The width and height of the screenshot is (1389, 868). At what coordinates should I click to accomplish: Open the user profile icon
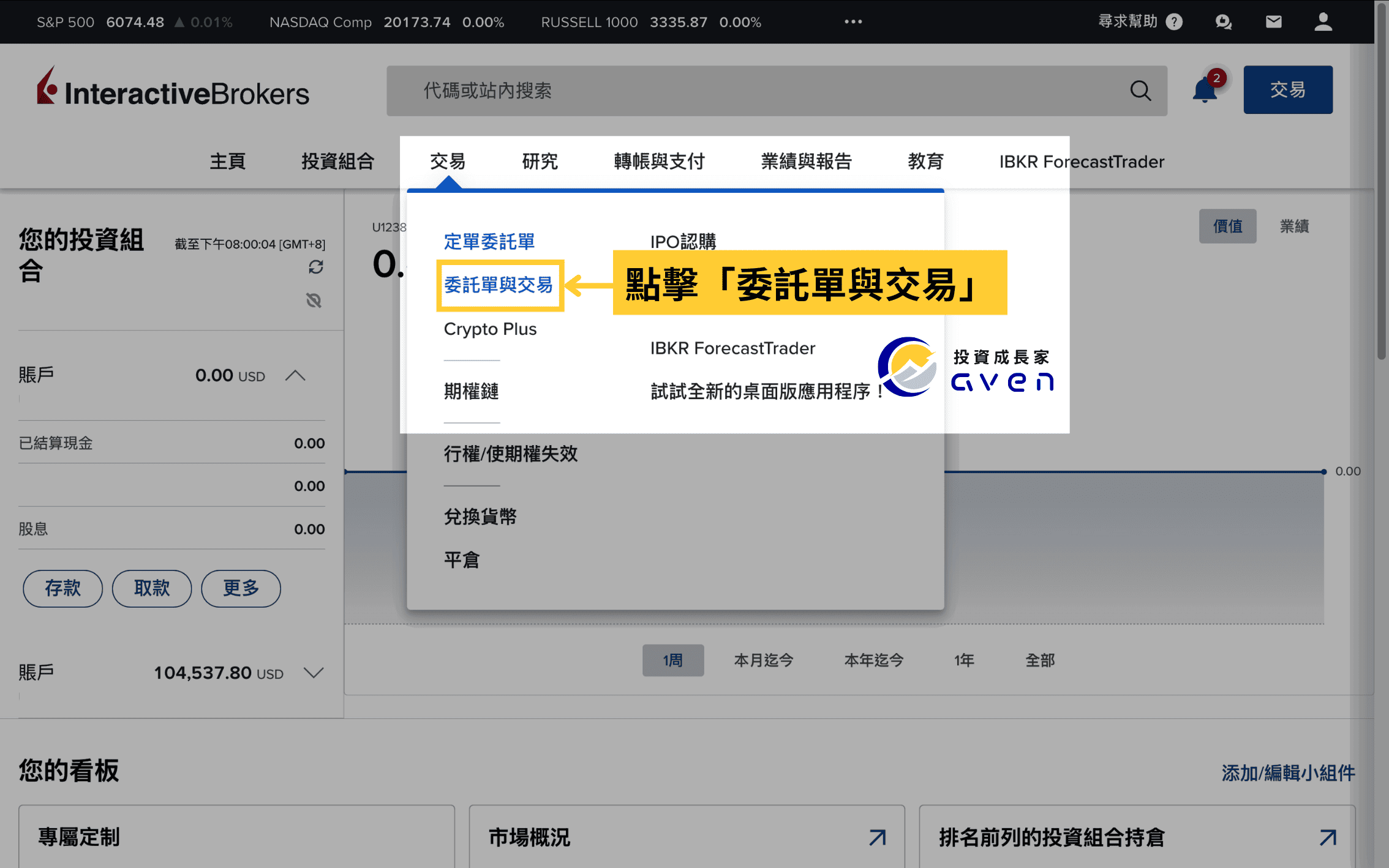coord(1323,22)
